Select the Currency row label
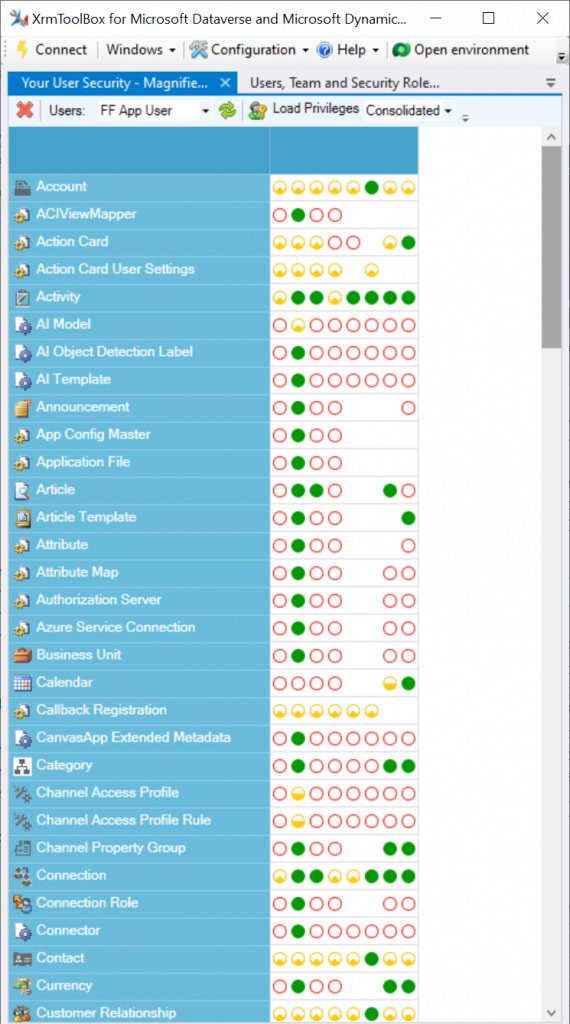The width and height of the screenshot is (570, 1024). (x=64, y=985)
